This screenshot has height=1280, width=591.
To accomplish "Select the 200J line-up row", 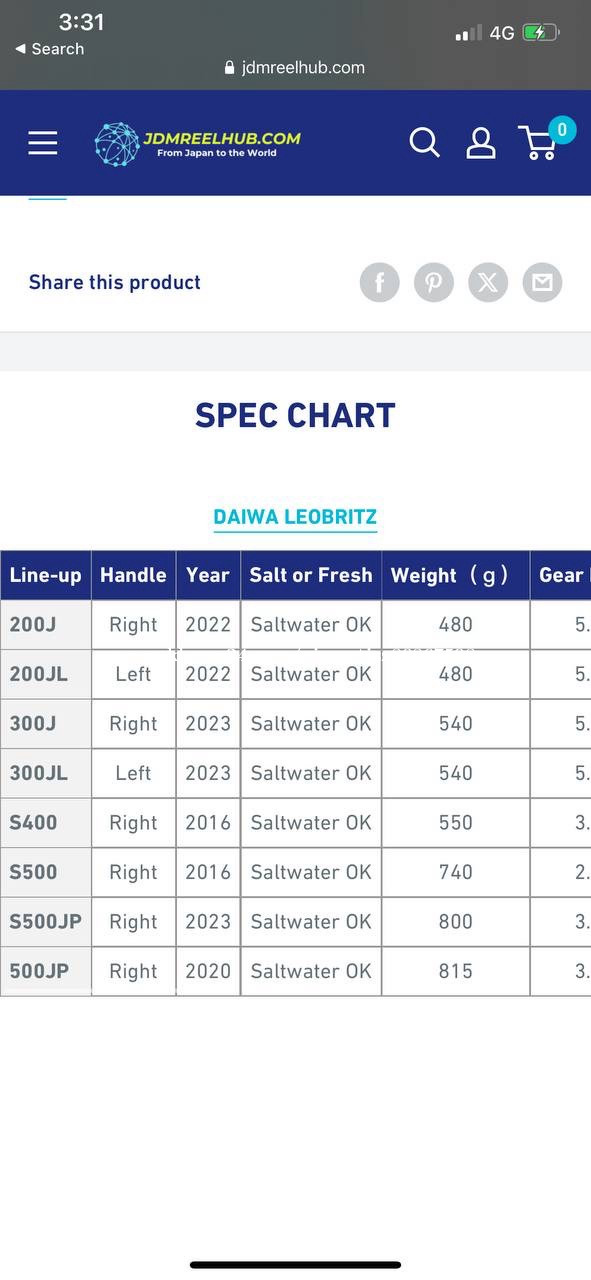I will pos(295,625).
